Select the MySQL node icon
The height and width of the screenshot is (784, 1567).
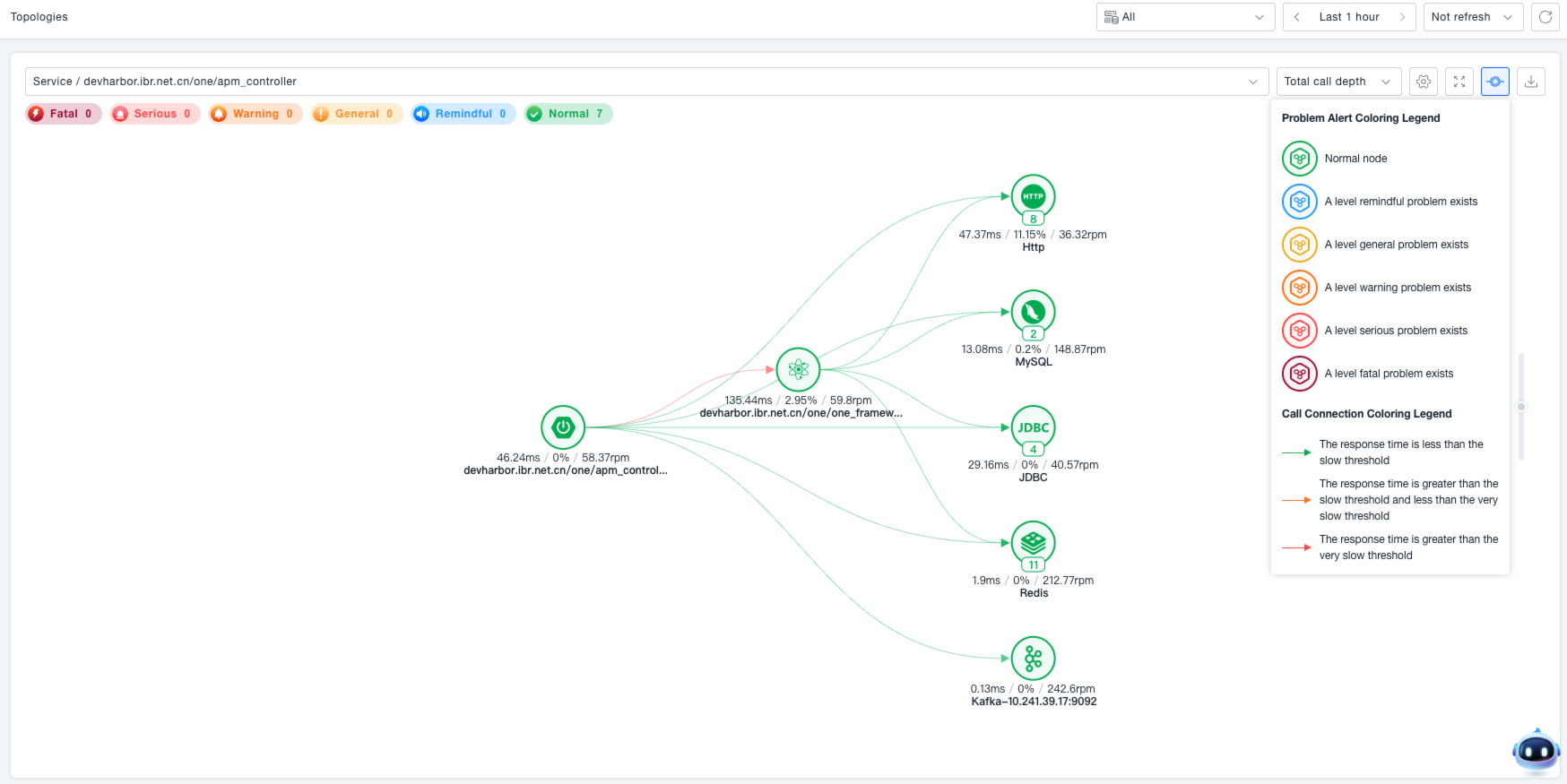(1033, 312)
